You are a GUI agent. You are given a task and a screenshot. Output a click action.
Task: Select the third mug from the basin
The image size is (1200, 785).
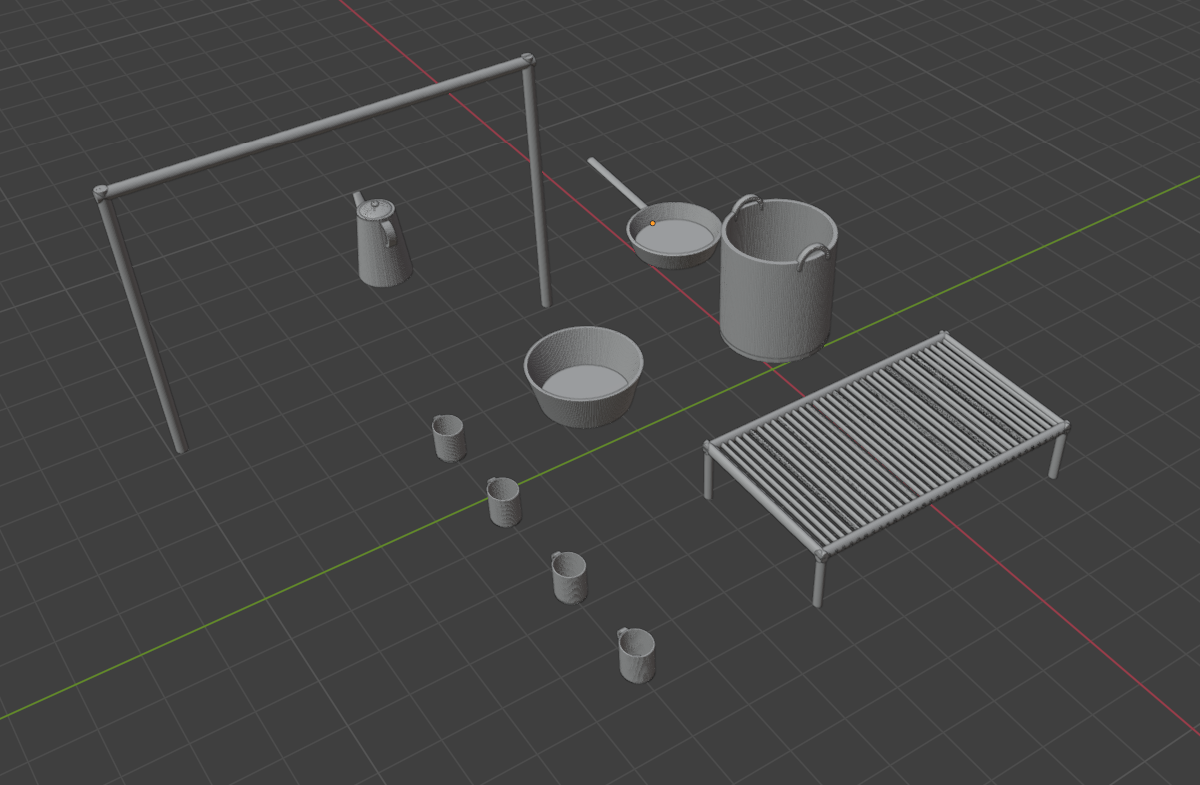point(569,577)
